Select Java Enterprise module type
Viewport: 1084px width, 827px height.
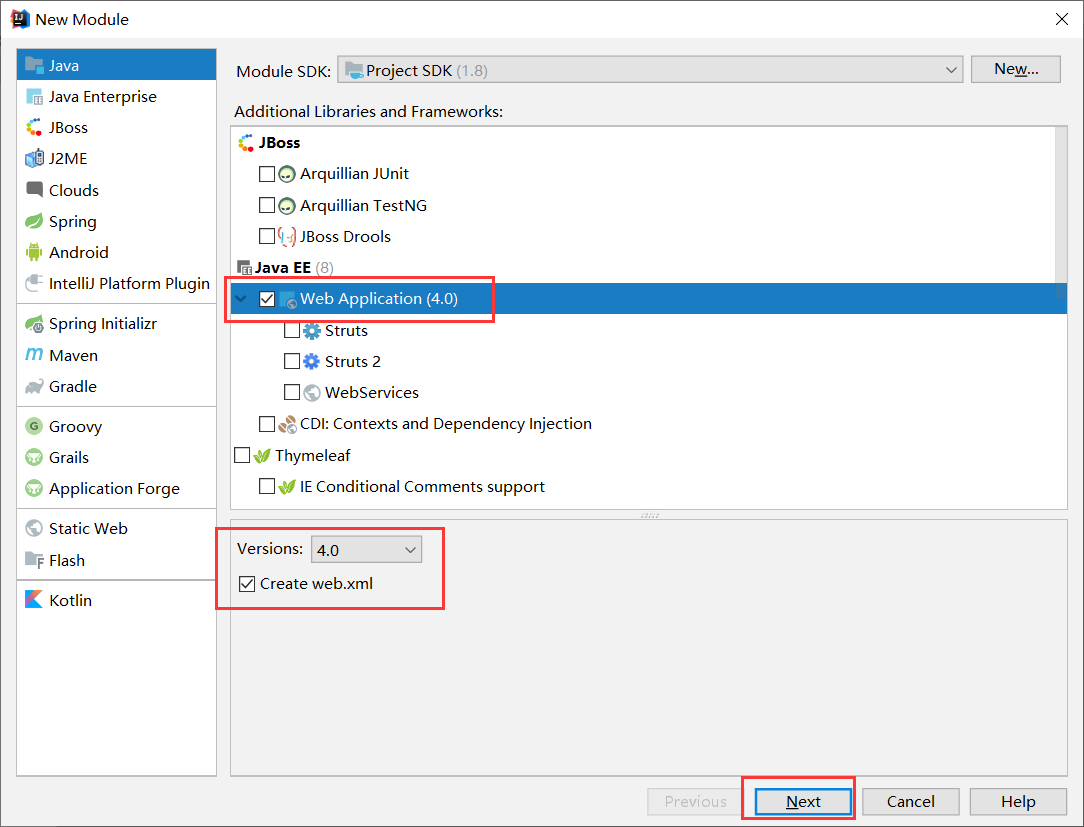tap(117, 97)
